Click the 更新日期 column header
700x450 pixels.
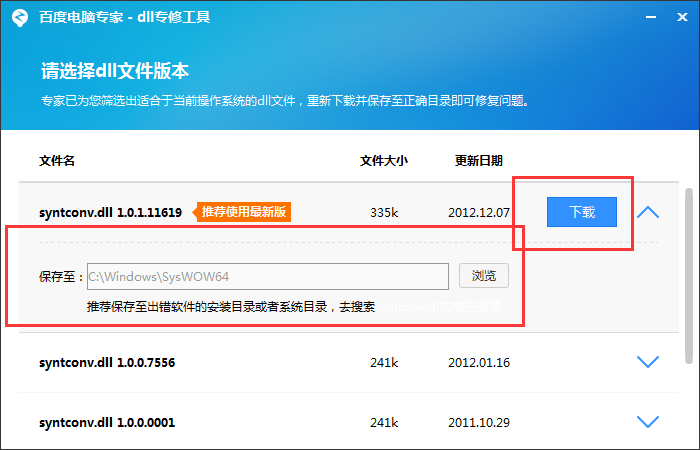click(479, 161)
